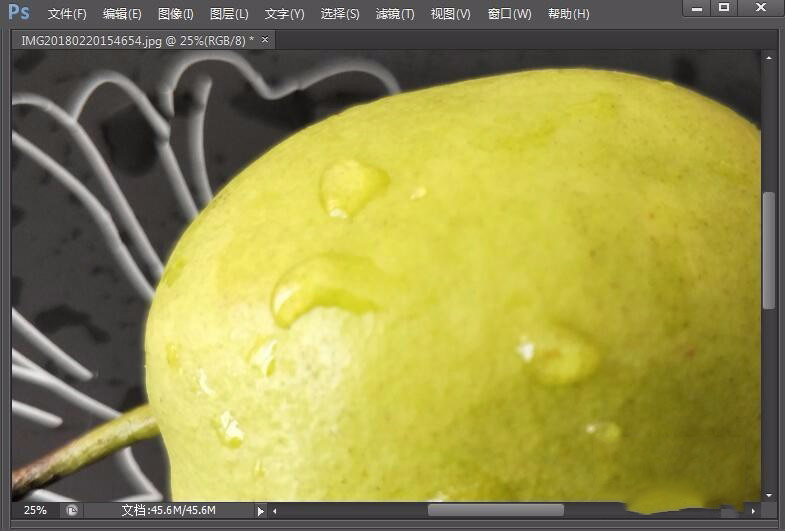
Task: Click the horizontal scrollbar left arrow
Action: pos(275,511)
